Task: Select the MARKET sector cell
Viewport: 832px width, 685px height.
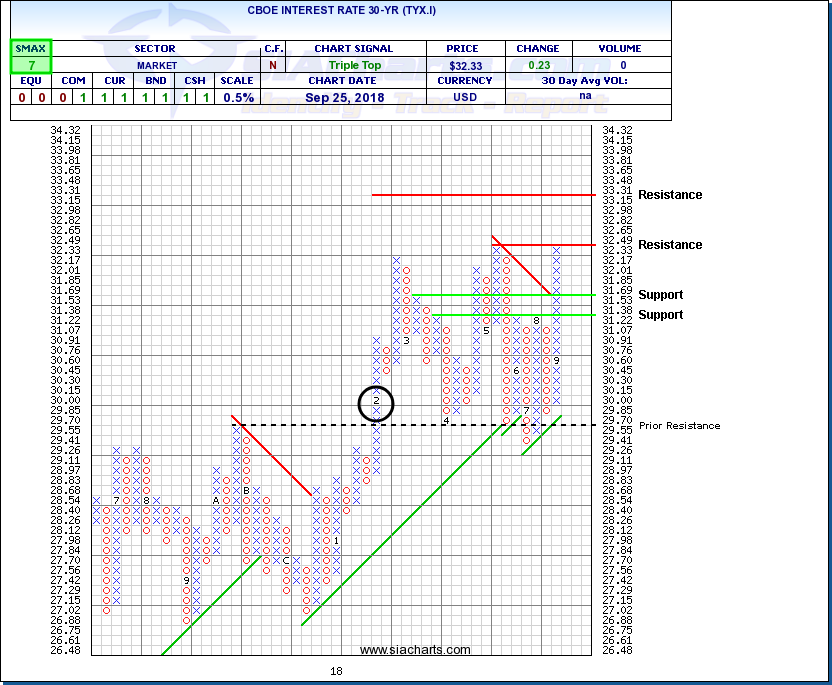Action: coord(155,64)
